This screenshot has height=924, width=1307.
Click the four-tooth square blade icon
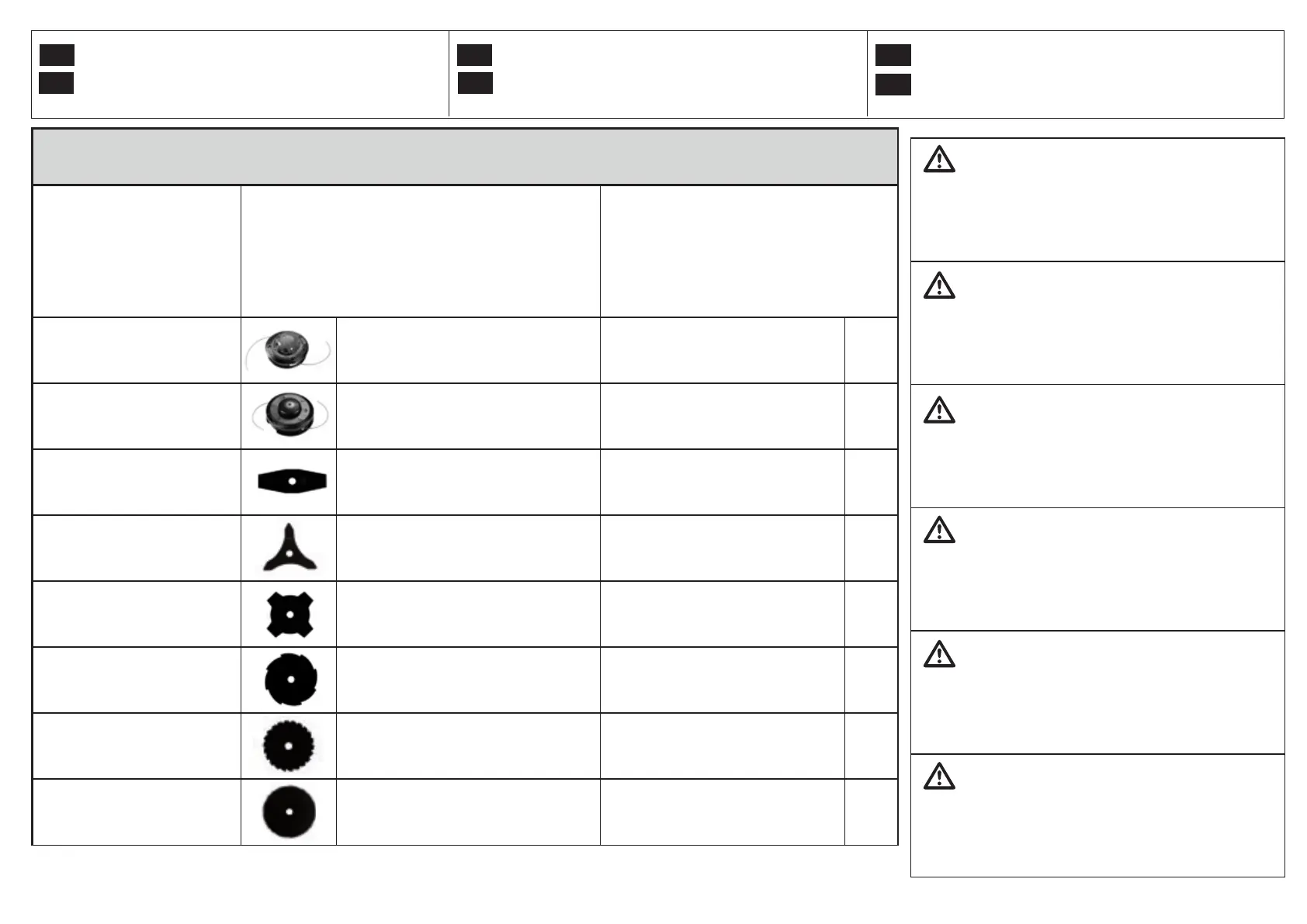click(x=289, y=614)
